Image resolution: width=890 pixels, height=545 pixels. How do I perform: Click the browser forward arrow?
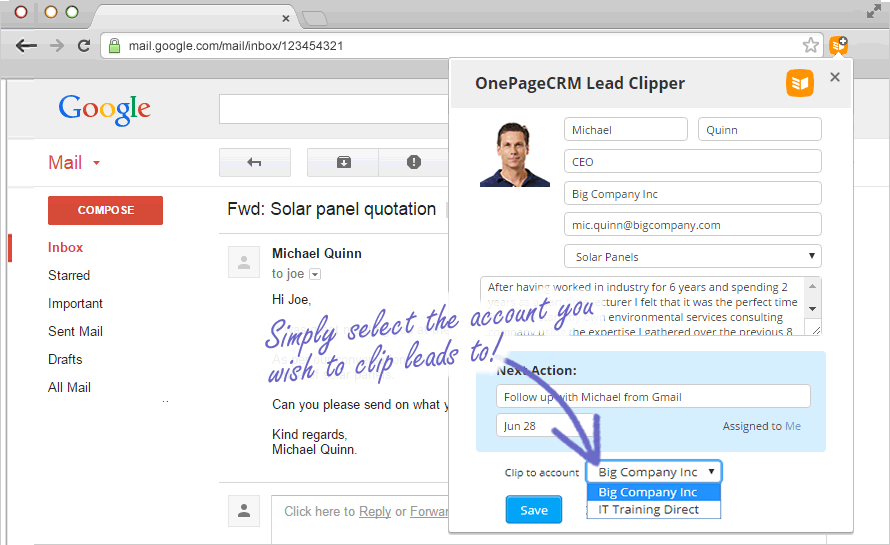(x=57, y=45)
